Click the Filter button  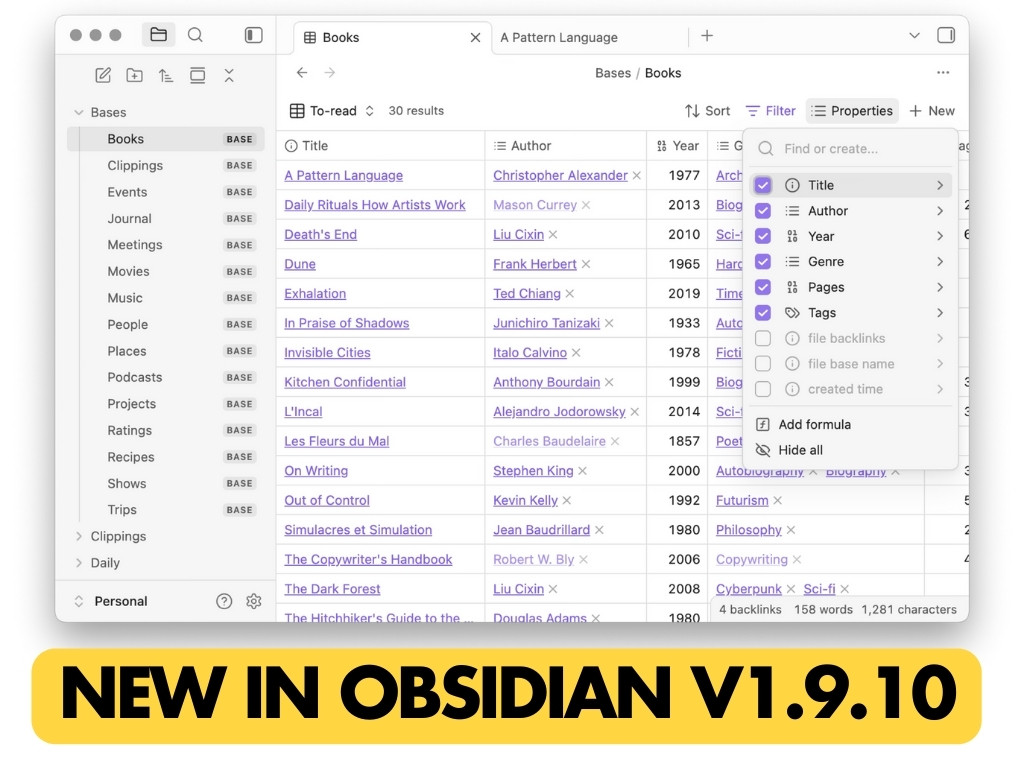(x=771, y=111)
